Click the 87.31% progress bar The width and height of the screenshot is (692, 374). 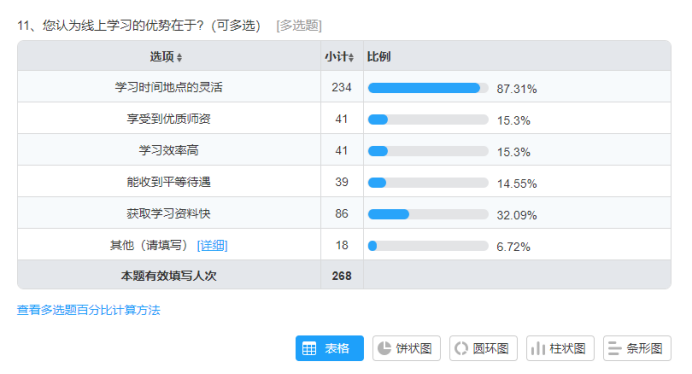428,88
